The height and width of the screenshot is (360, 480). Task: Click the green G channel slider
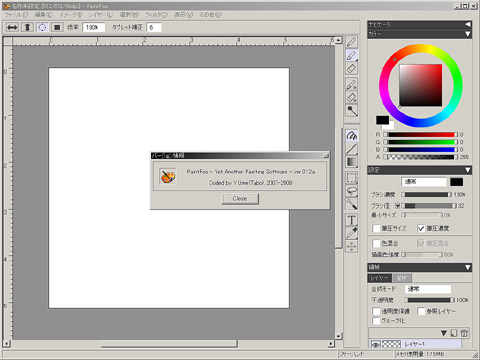pos(421,142)
